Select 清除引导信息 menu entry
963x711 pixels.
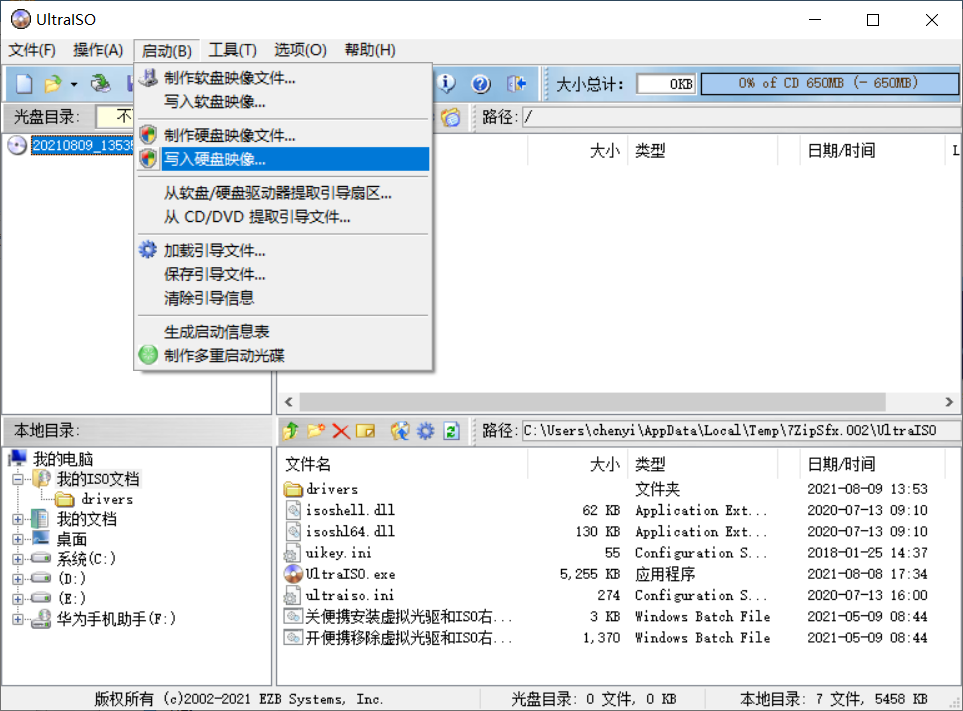[x=283, y=298]
